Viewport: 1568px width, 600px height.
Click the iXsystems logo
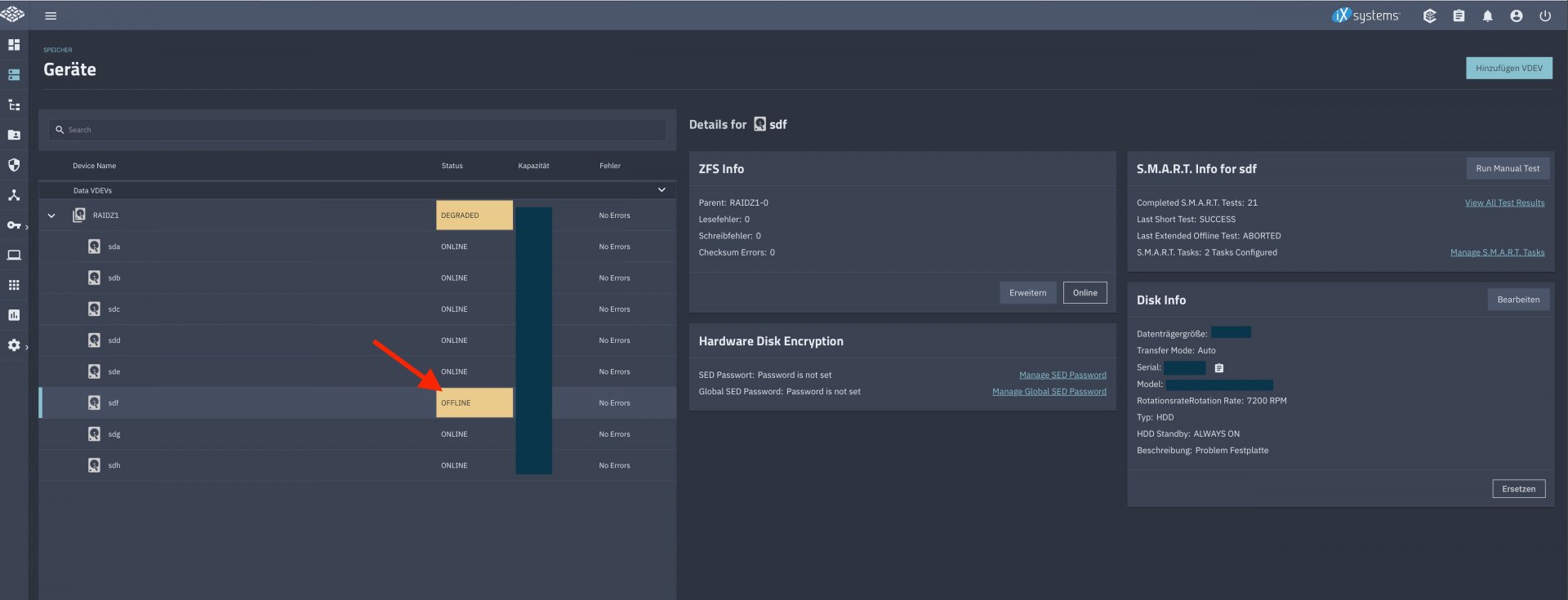tap(1365, 16)
